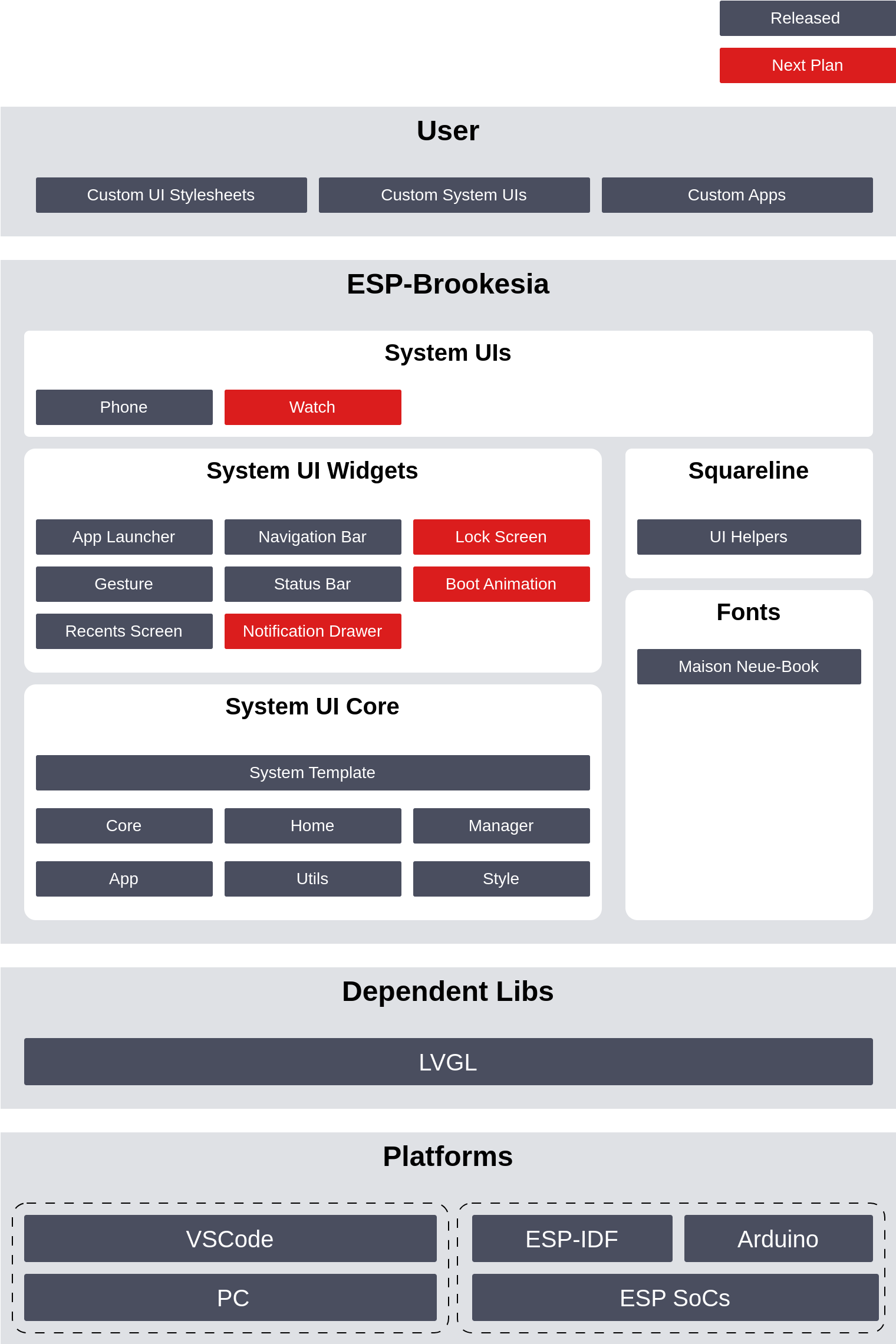This screenshot has width=896, height=1344.
Task: Select the Recents Screen block
Action: coord(124,631)
